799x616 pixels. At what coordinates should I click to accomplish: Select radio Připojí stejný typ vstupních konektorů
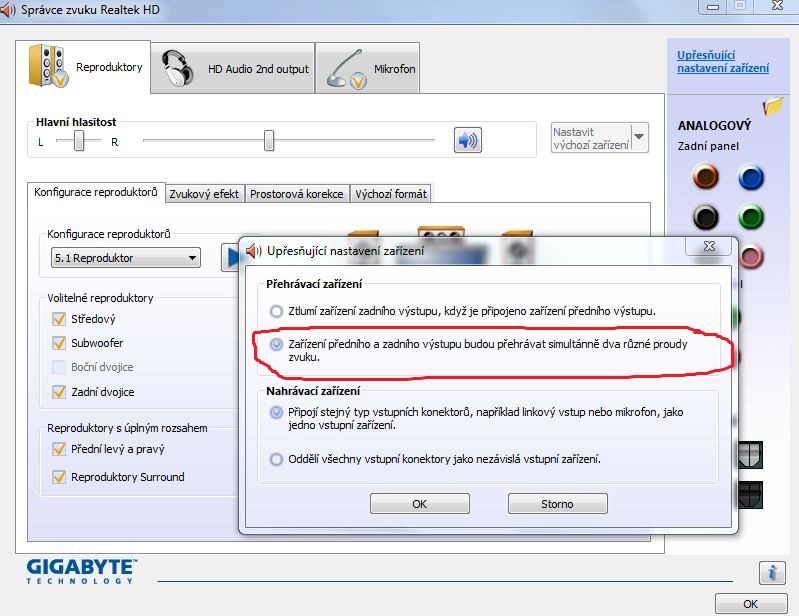coord(276,412)
